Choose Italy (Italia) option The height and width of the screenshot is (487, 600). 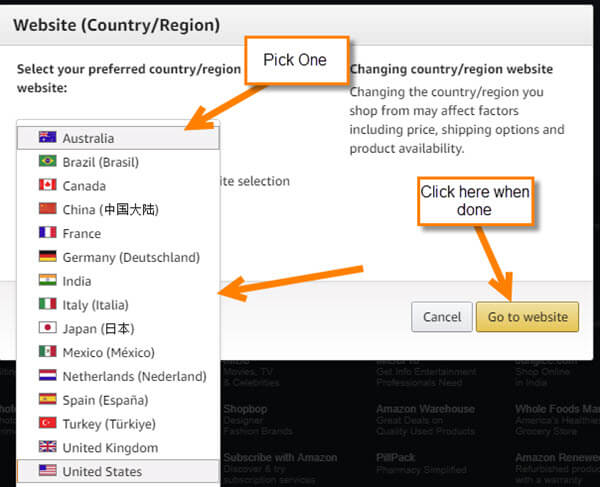pos(118,305)
